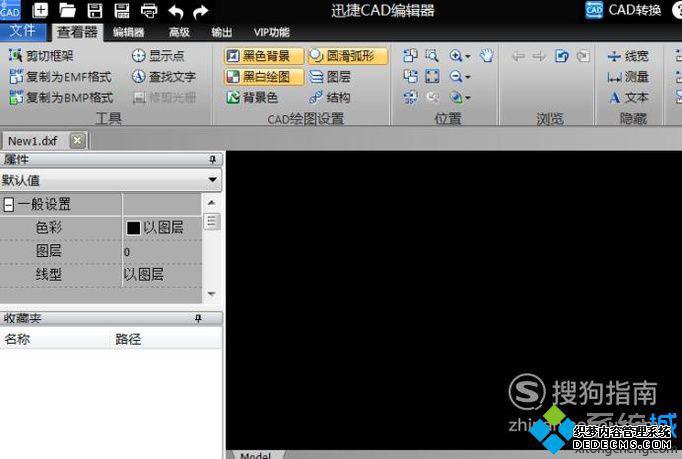Save the drawing with the floppy icon
This screenshot has height=459, width=682.
pyautogui.click(x=94, y=10)
